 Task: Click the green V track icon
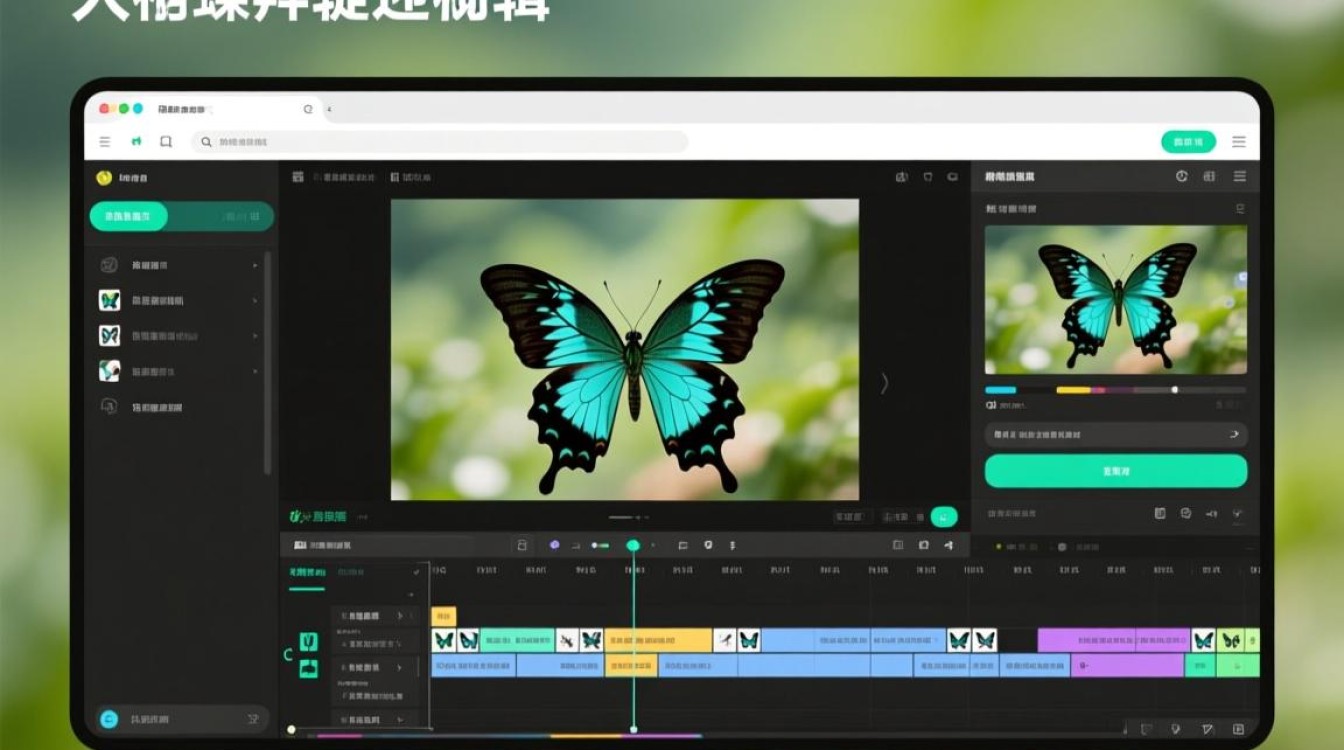309,642
